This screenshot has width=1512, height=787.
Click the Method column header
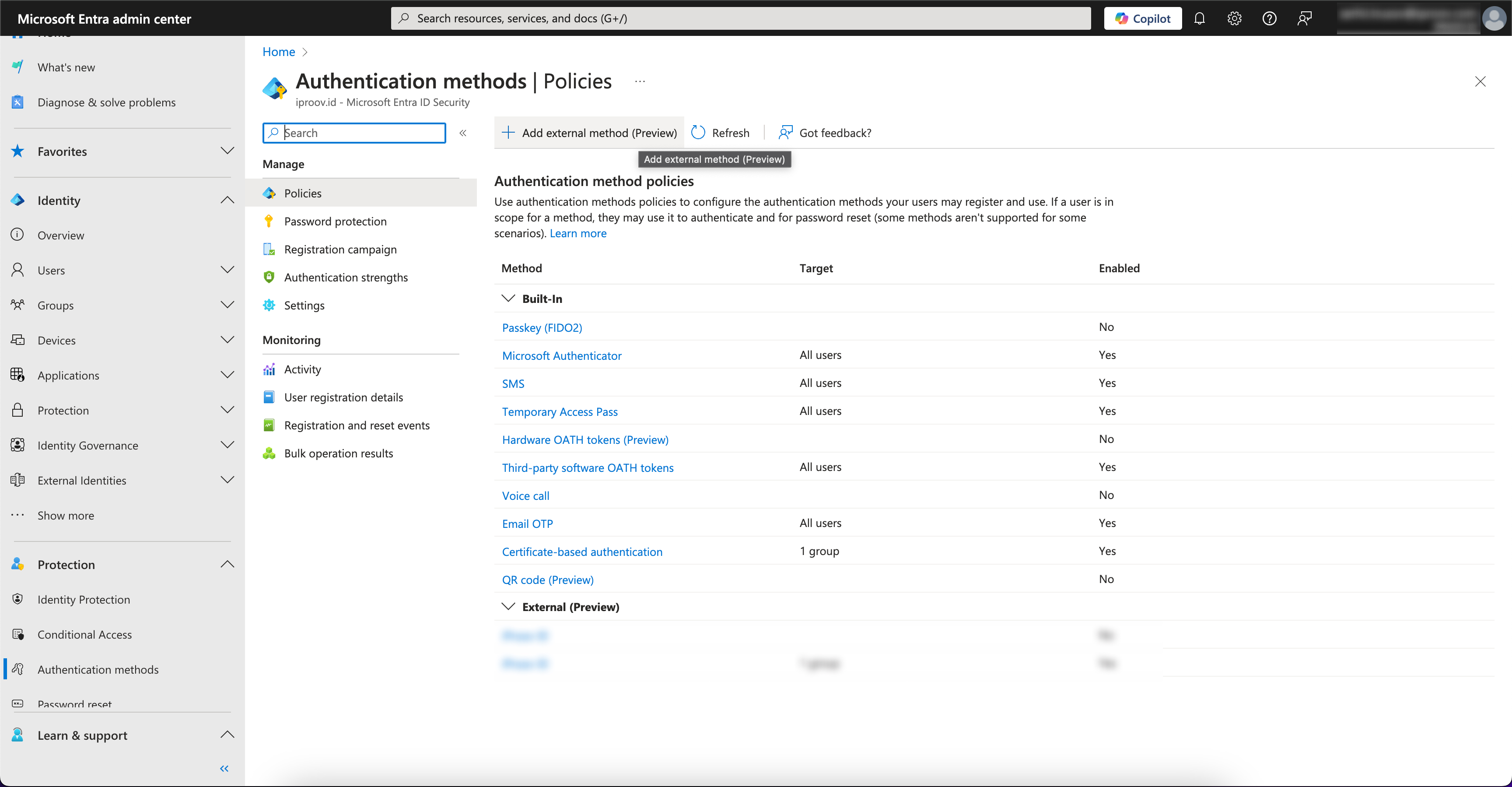521,268
